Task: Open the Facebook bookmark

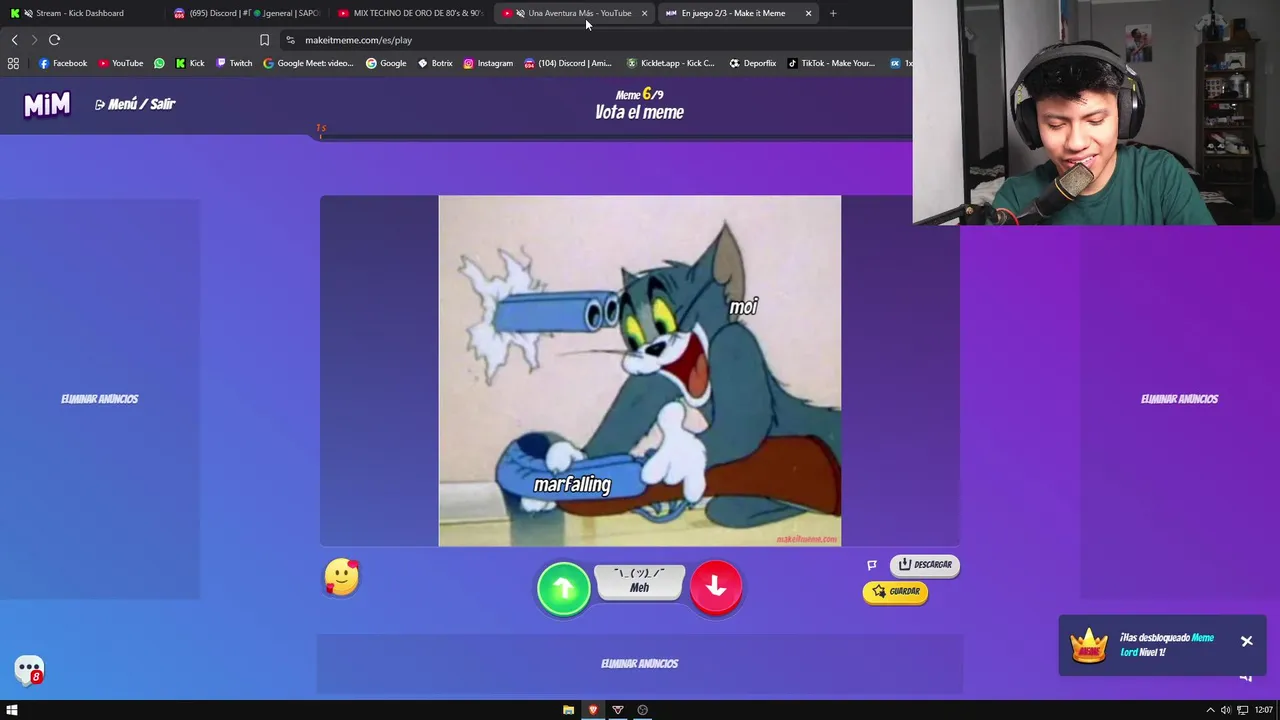Action: pos(63,63)
